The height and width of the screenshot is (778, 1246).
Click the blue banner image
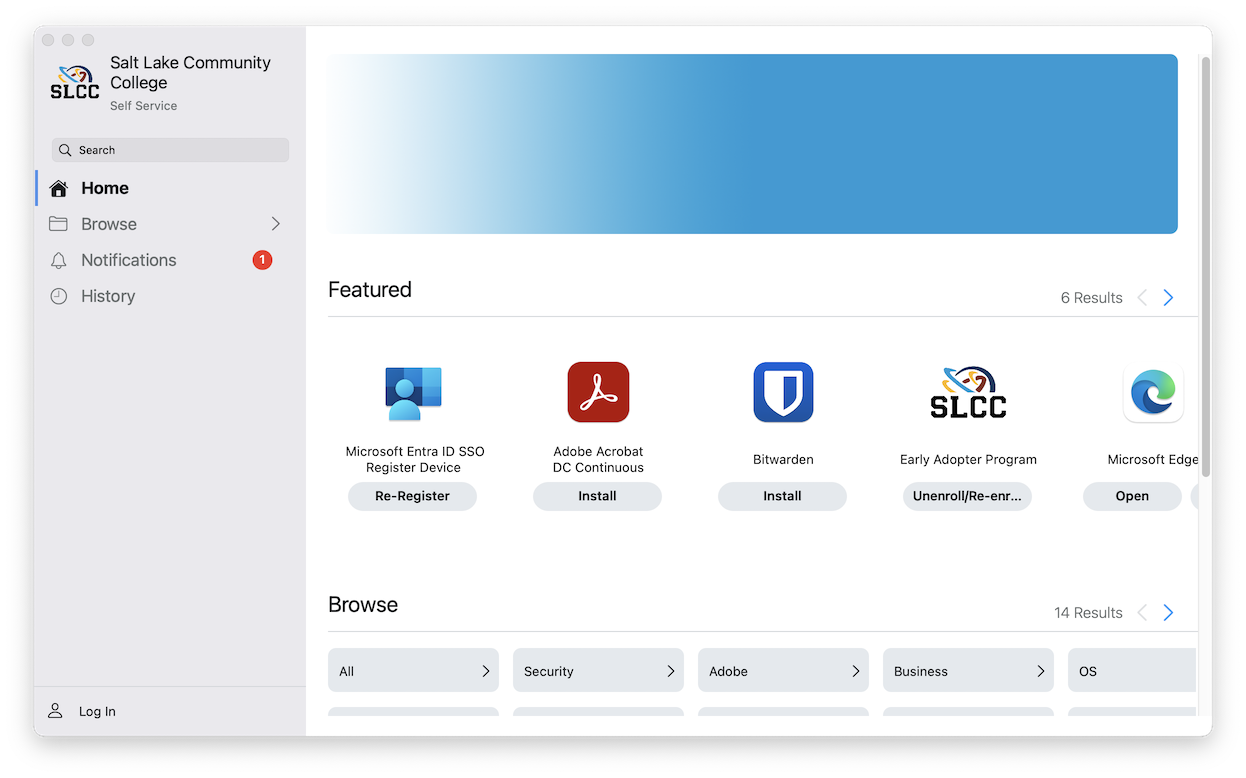click(753, 144)
